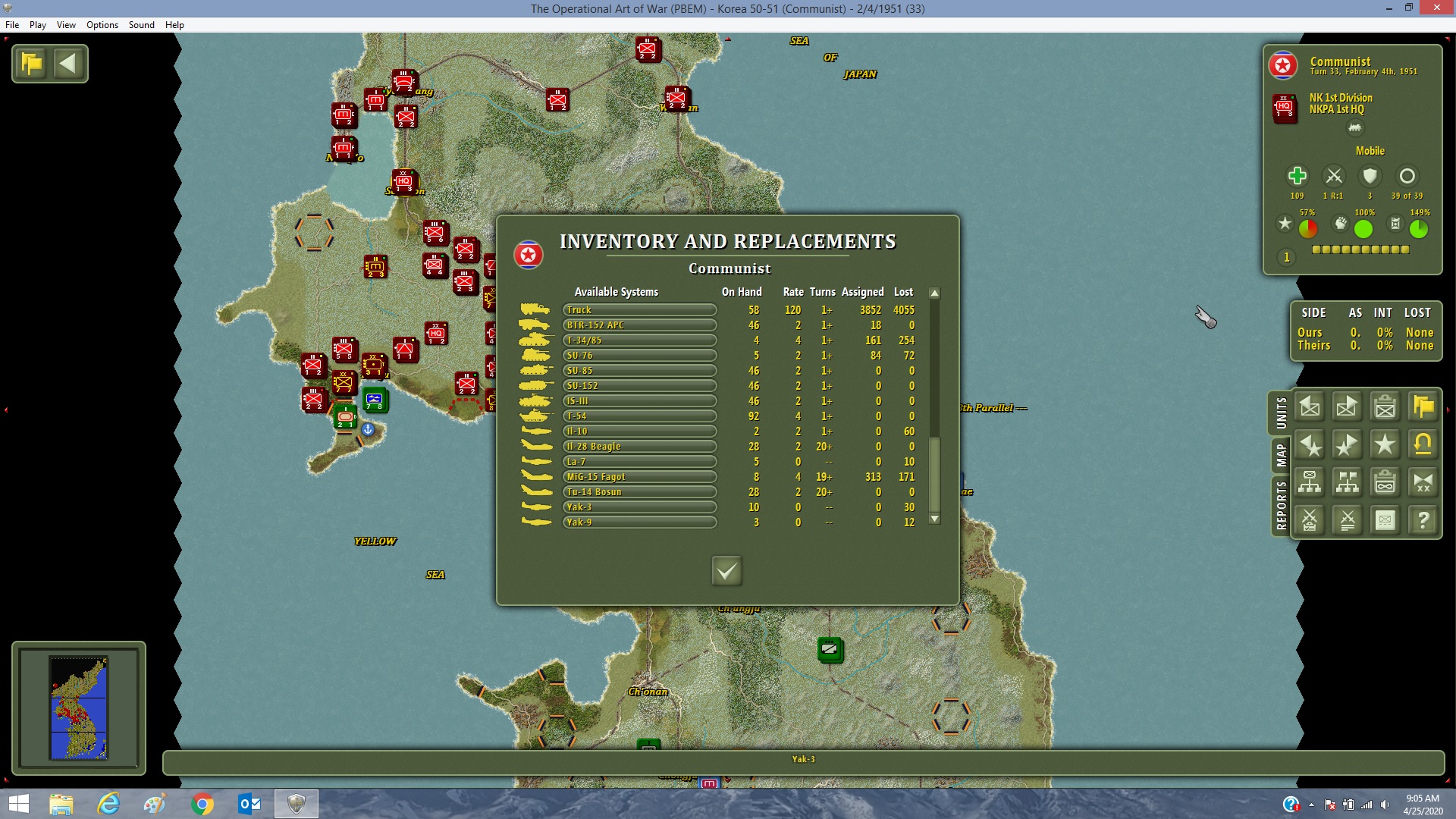
Task: Click the yellow flags button at top left
Action: (x=32, y=64)
